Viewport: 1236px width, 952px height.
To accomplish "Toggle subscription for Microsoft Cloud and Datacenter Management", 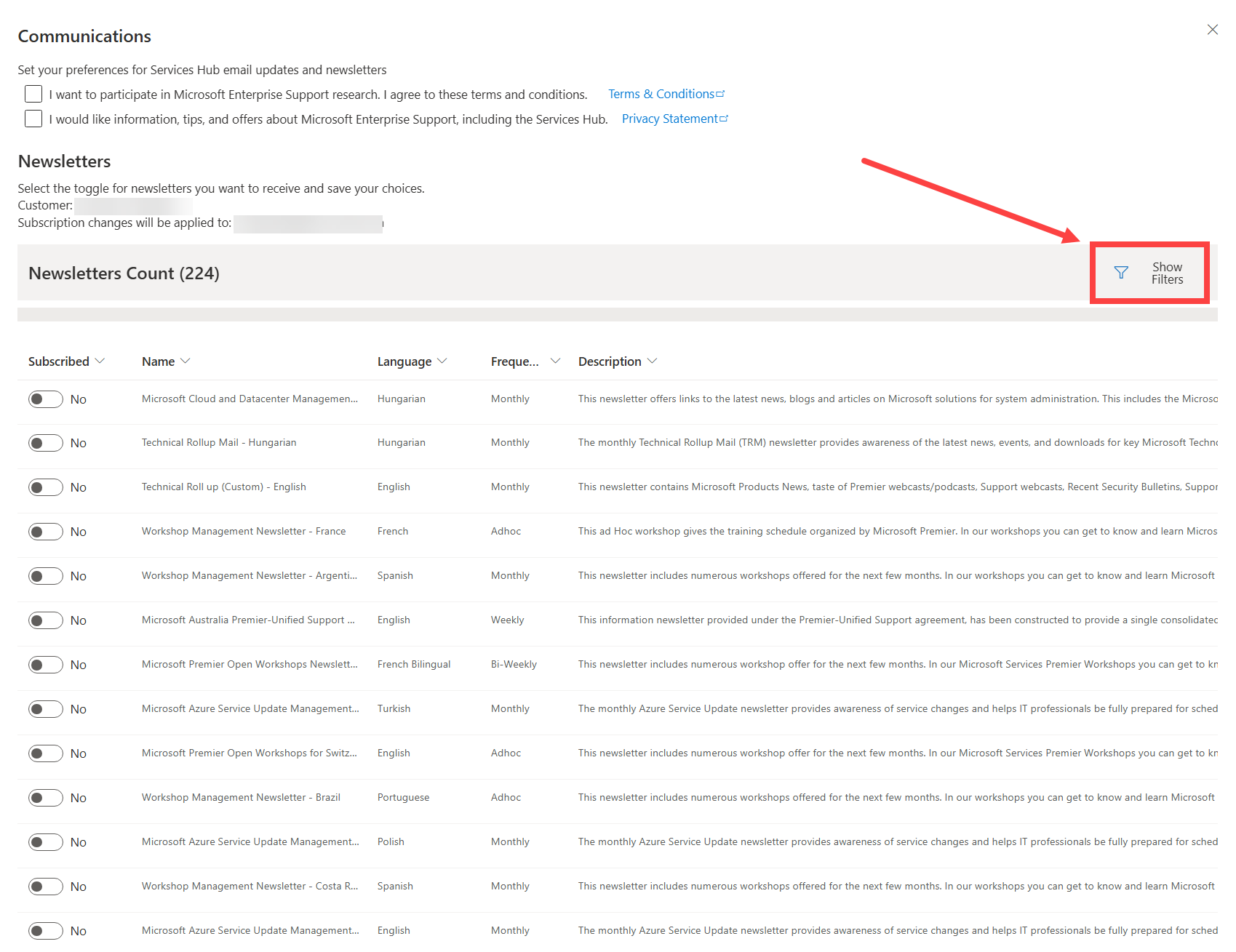I will [46, 399].
